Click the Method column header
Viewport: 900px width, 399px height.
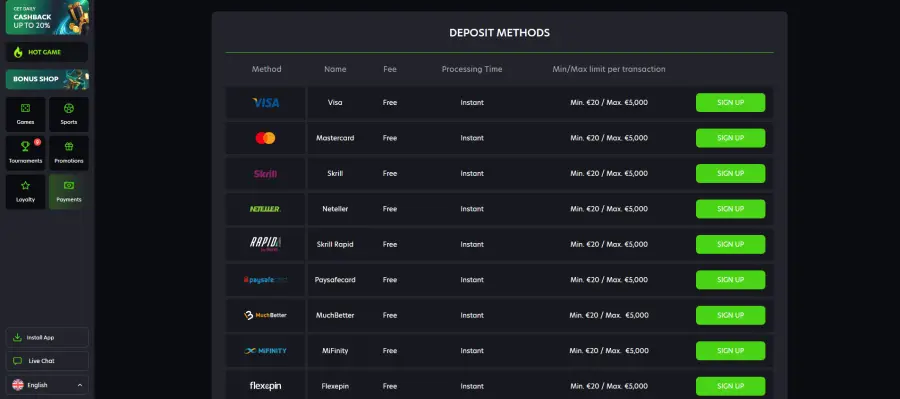(266, 69)
